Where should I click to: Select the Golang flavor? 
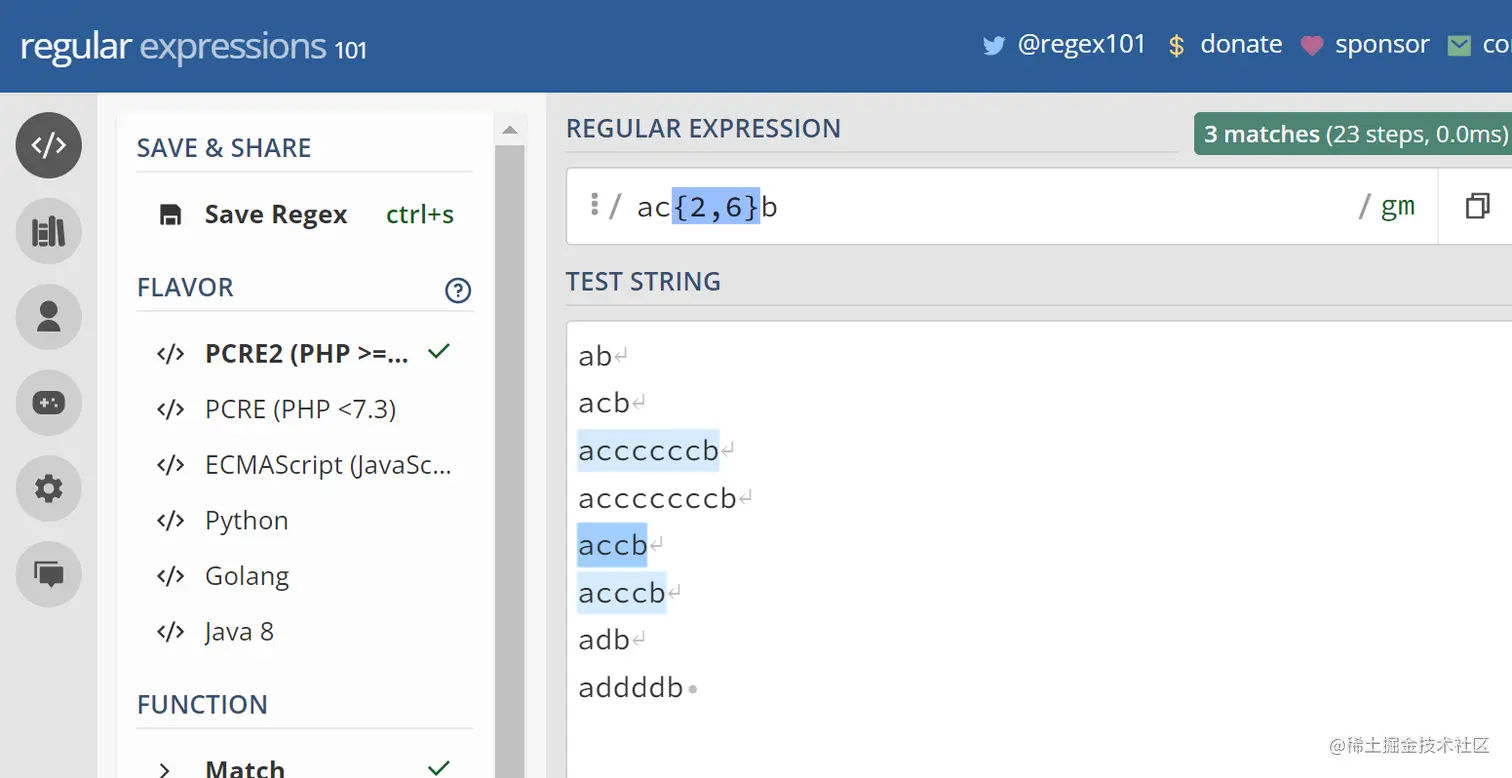click(x=246, y=577)
